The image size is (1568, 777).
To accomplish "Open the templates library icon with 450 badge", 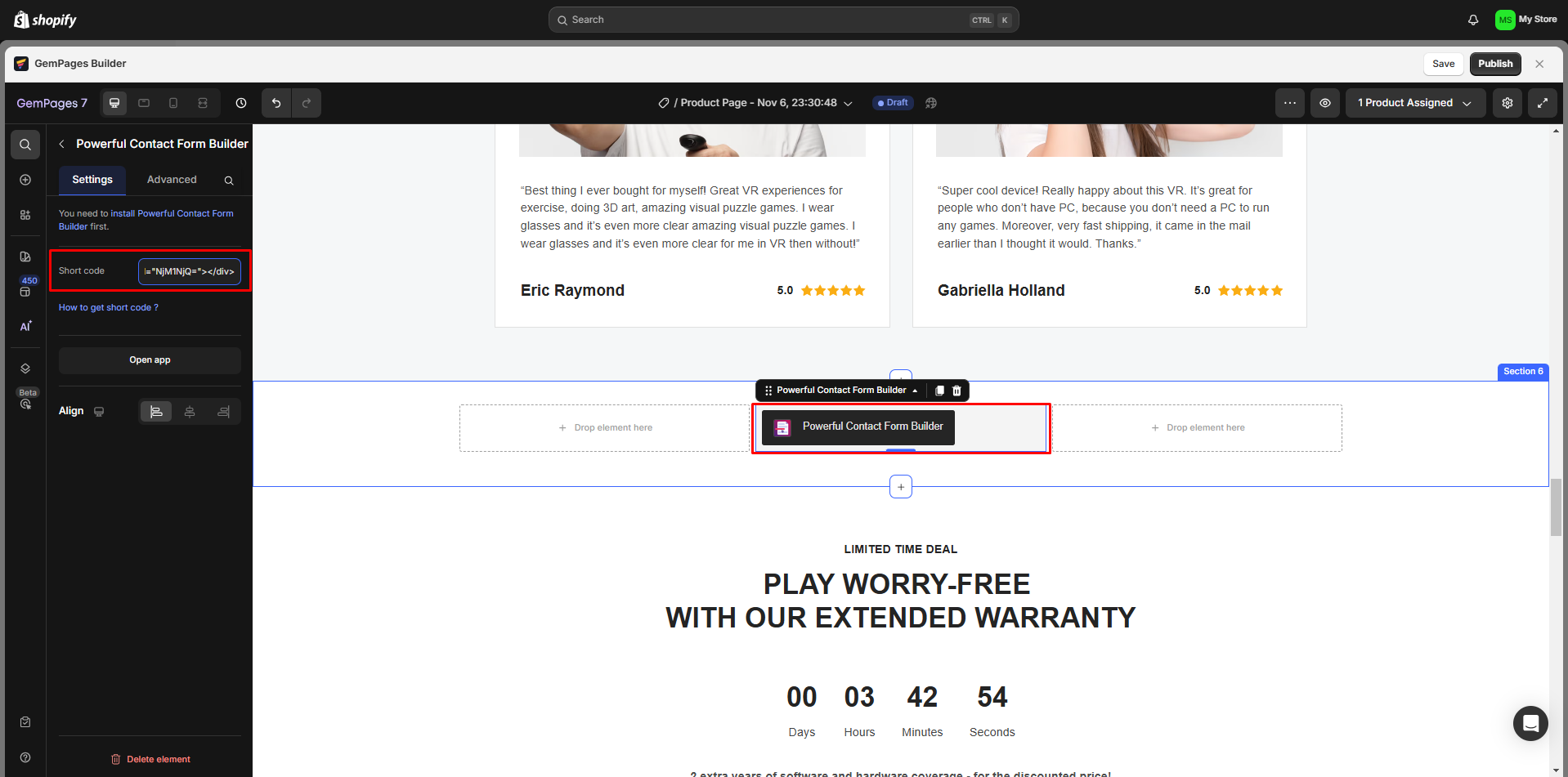I will coord(25,288).
